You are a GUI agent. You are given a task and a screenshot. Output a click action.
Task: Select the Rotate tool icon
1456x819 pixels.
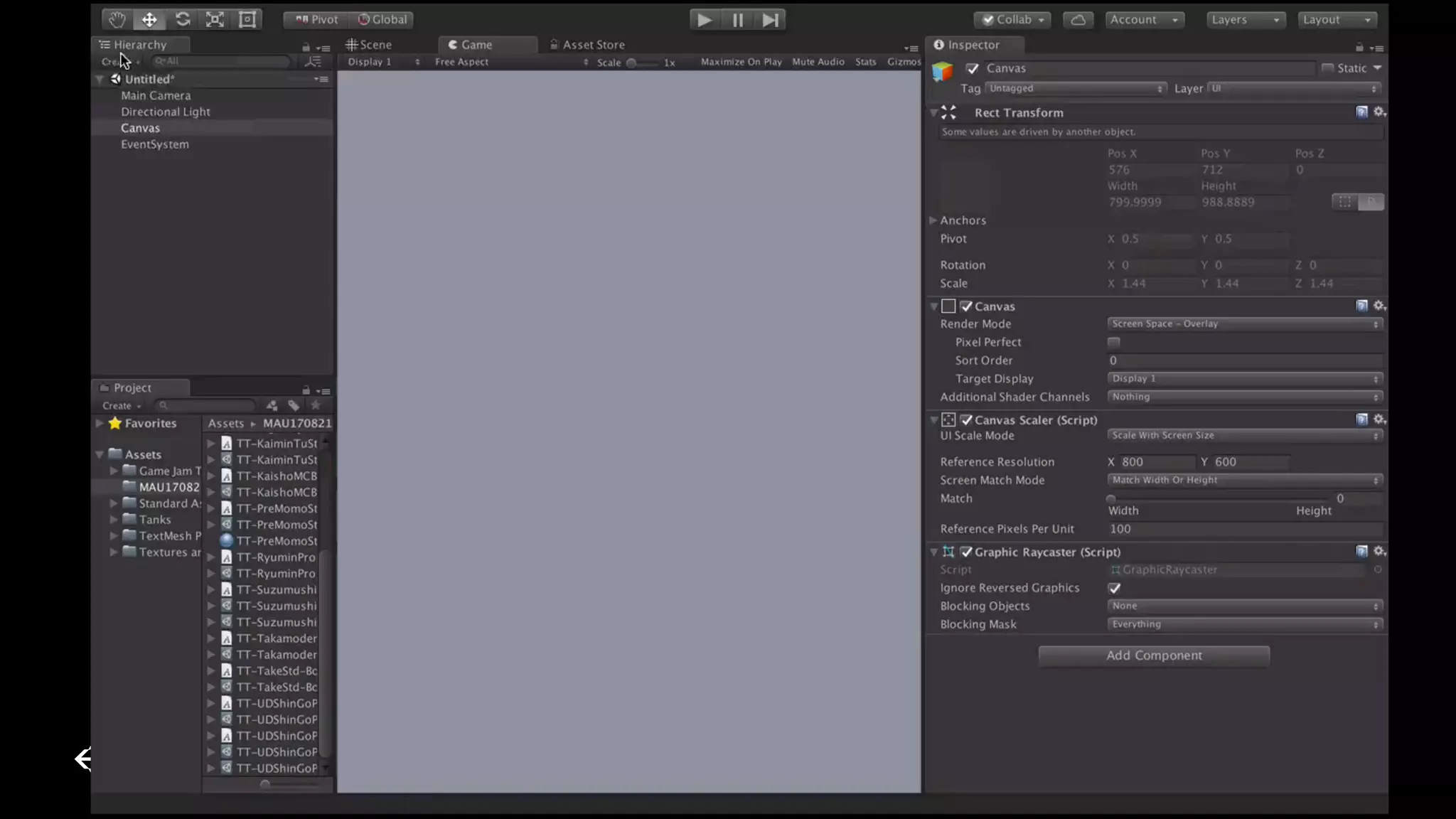(182, 20)
